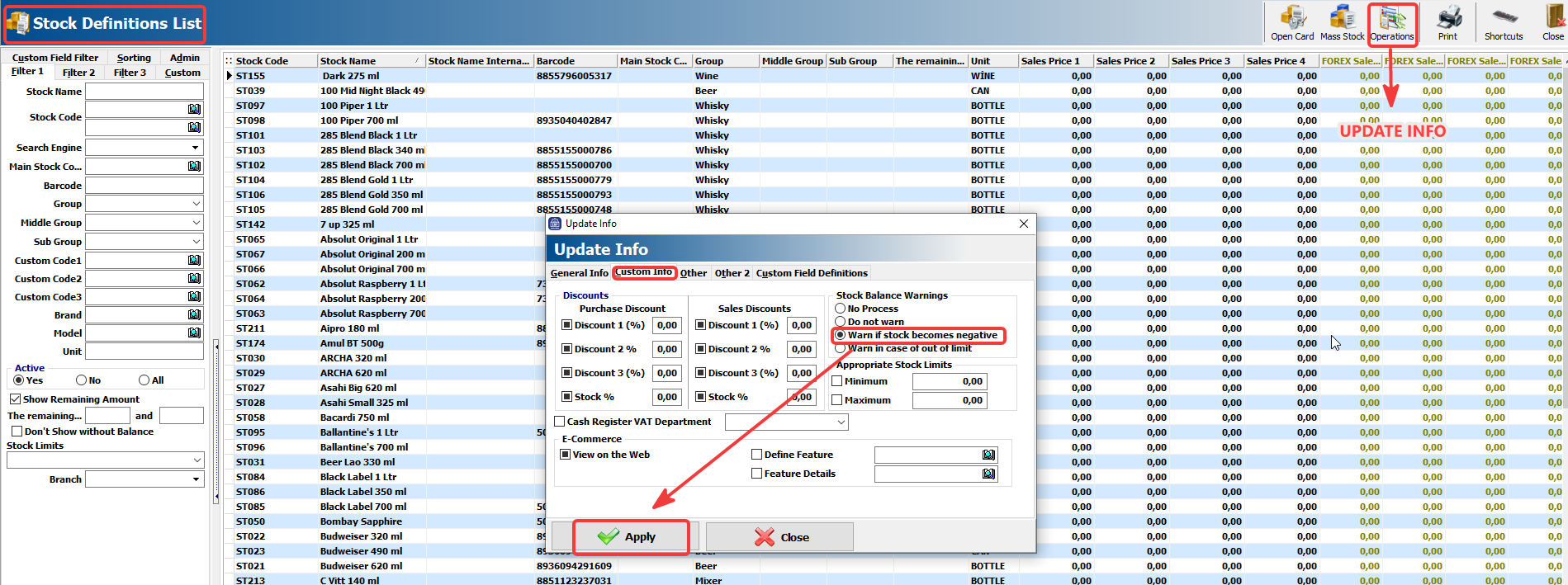Open lookup for Main Stock Code filter
1568x585 pixels.
(x=194, y=166)
